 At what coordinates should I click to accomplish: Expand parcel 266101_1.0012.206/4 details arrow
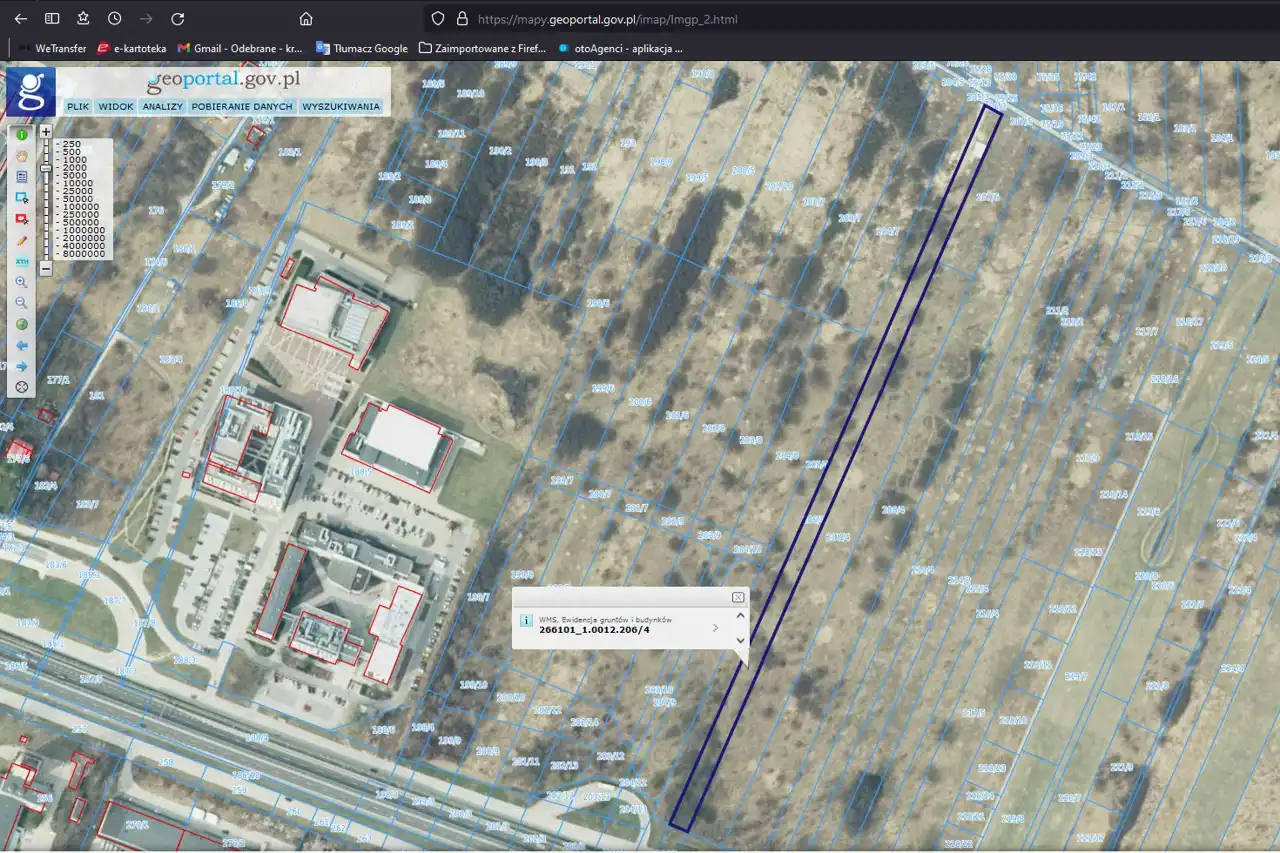[715, 628]
